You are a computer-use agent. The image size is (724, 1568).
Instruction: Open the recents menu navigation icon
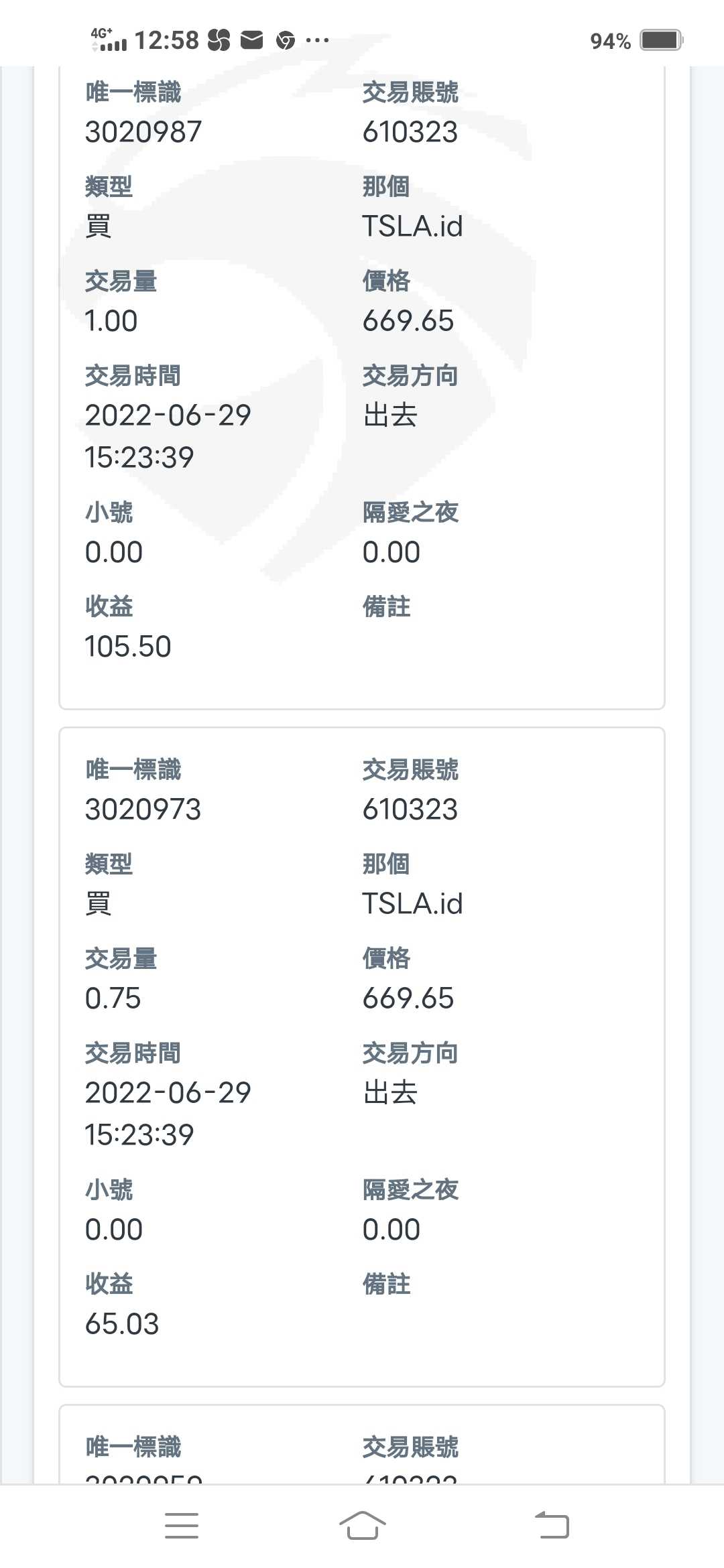coord(182,1526)
